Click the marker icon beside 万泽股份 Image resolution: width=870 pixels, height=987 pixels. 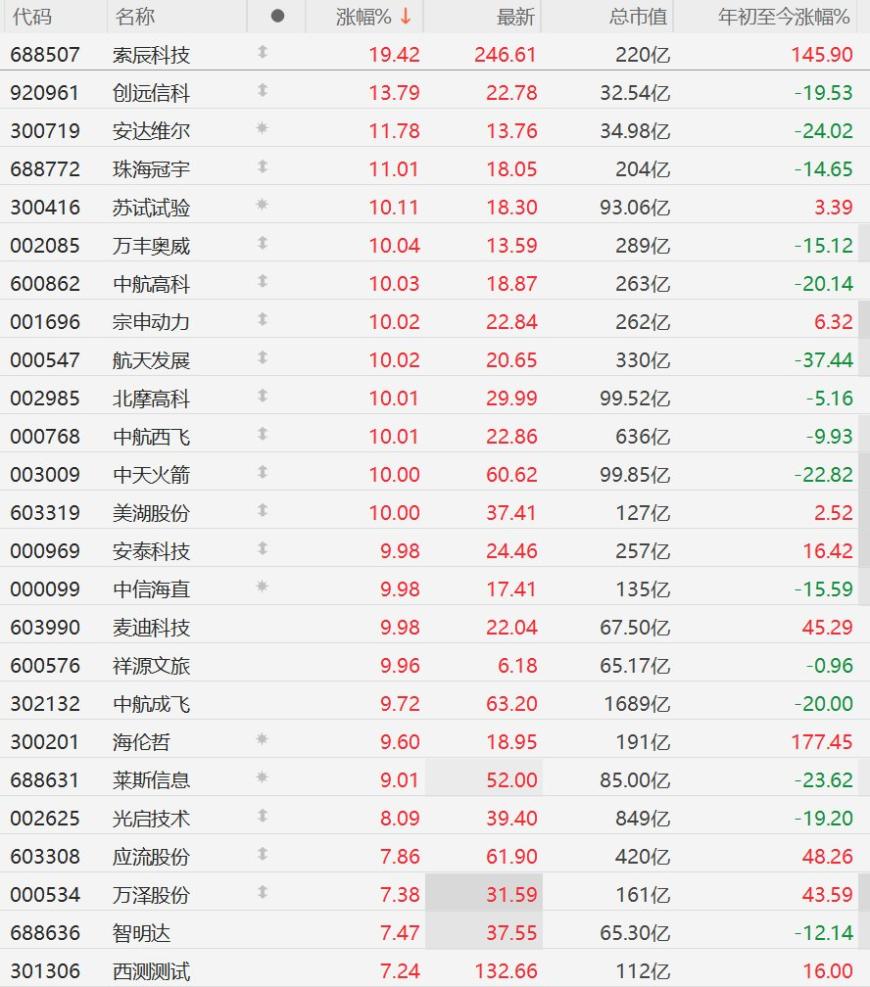(x=263, y=892)
